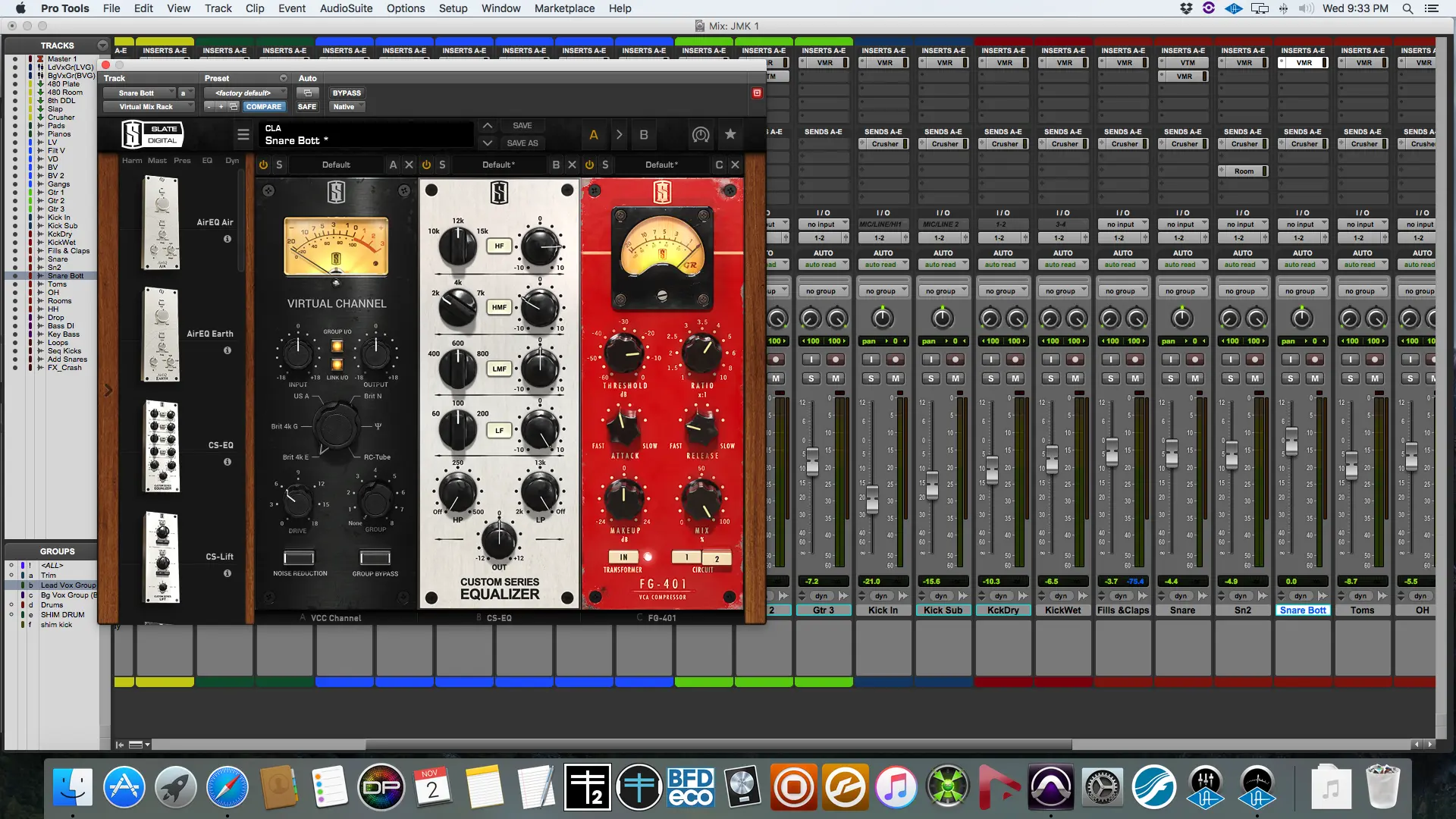
Task: Open the VMR insert on Snare Bott track
Action: (x=1303, y=63)
